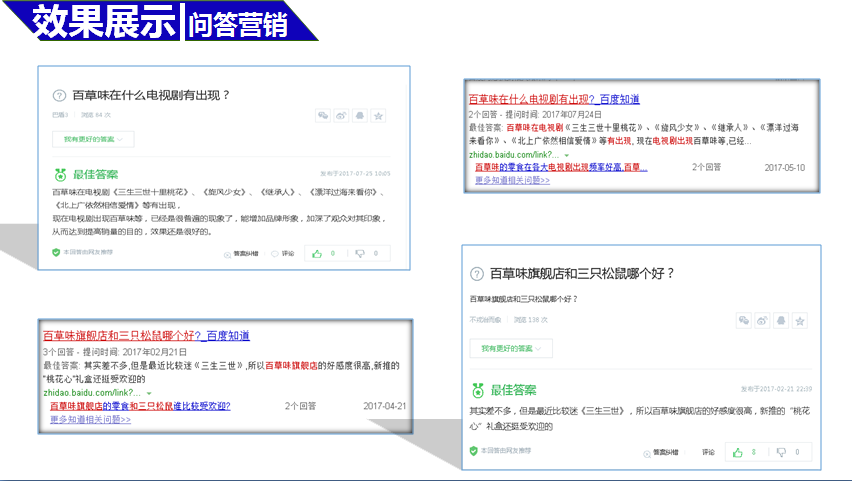Click the medal icon of 电视剧 最佳答案
The image size is (852, 481).
[60, 174]
